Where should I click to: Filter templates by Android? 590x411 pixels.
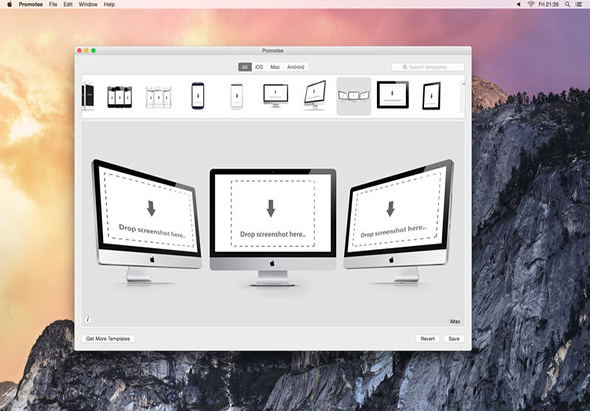[295, 67]
